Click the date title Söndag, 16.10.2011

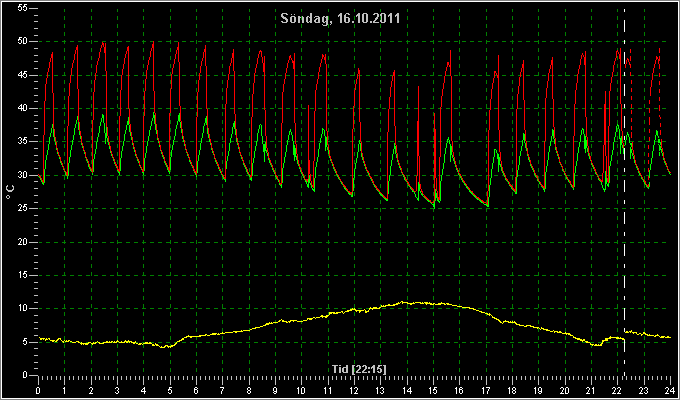340,19
